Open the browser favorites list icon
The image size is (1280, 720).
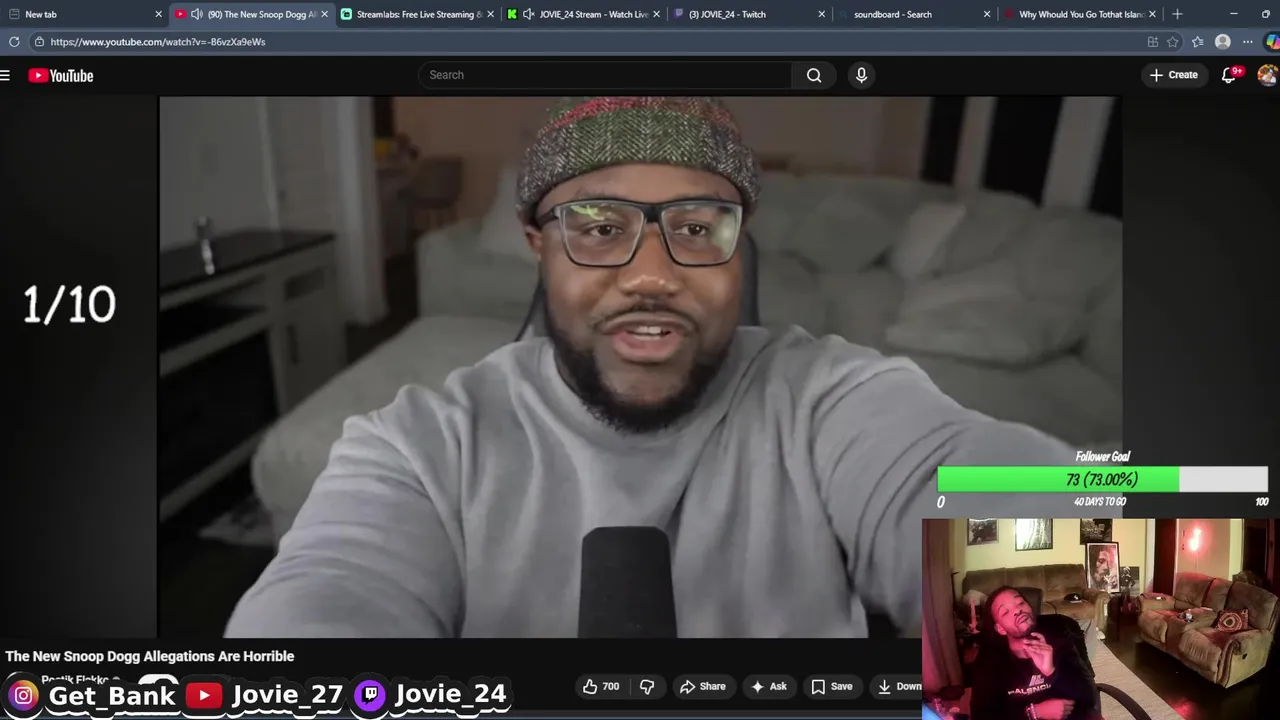click(x=1197, y=42)
